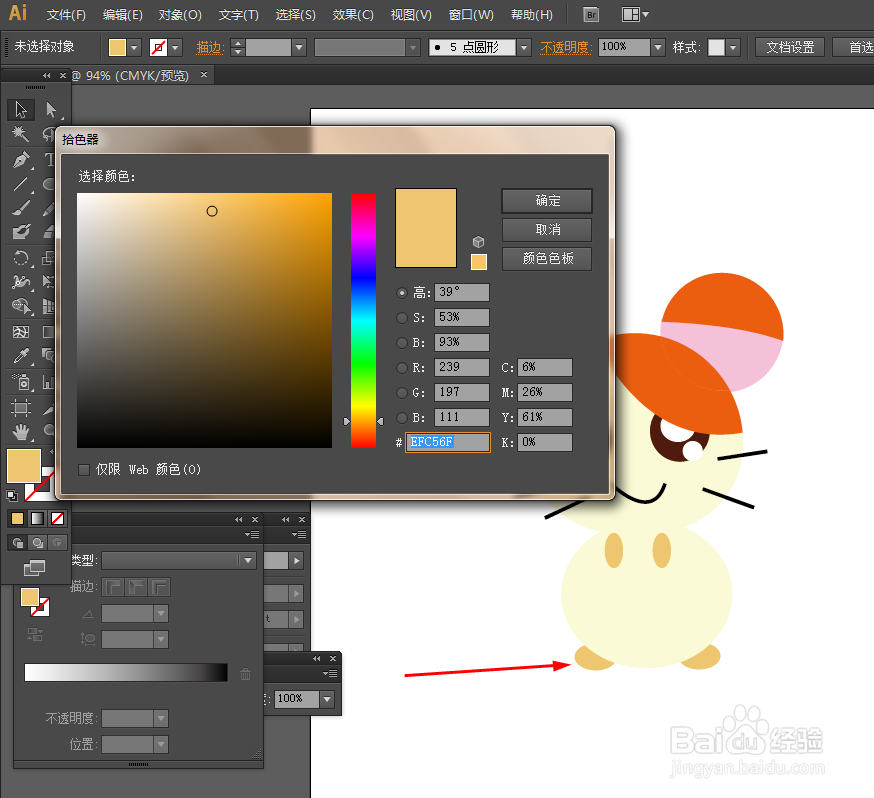The width and height of the screenshot is (874, 798).
Task: Click the toolbar fill color swatch
Action: tap(24, 466)
